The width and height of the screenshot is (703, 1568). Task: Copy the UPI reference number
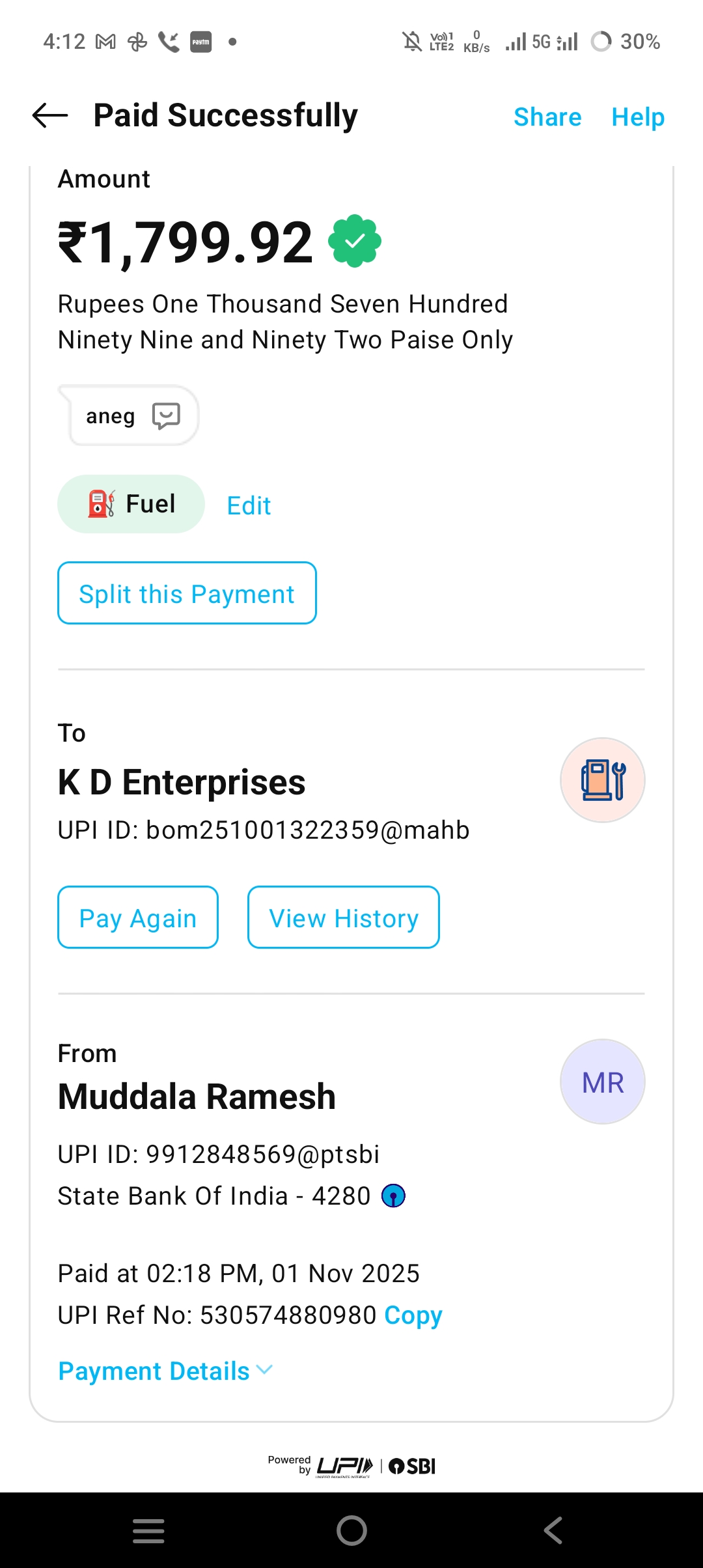(413, 1315)
